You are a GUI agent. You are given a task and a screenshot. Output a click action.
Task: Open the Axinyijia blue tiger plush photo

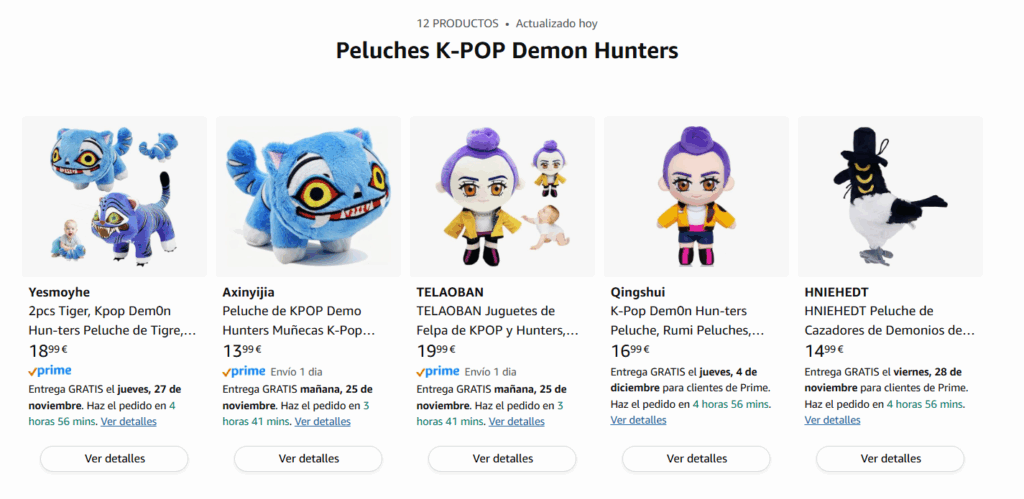click(x=308, y=197)
